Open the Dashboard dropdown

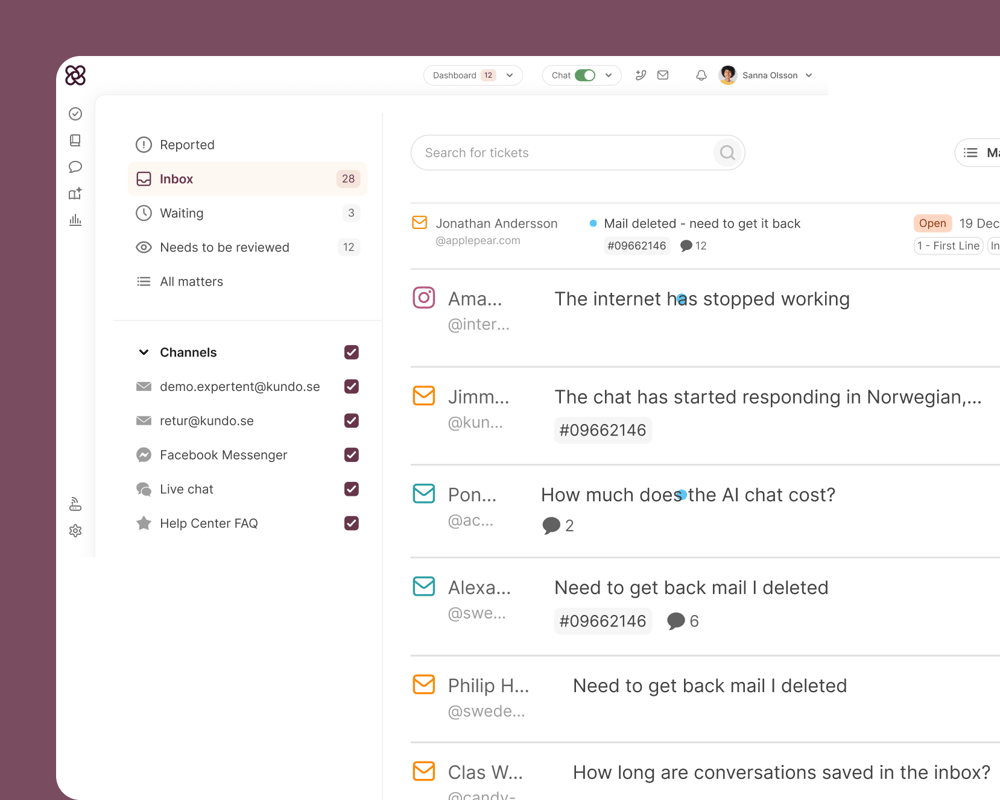coord(473,75)
